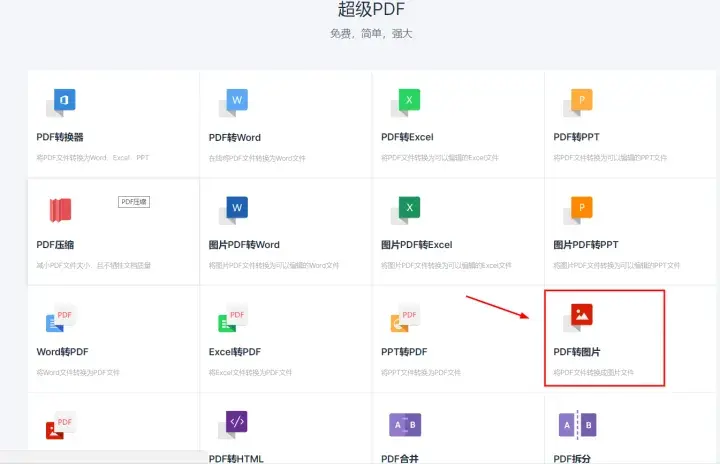Open the PDF转Word tool title
The width and height of the screenshot is (720, 464).
pos(235,137)
